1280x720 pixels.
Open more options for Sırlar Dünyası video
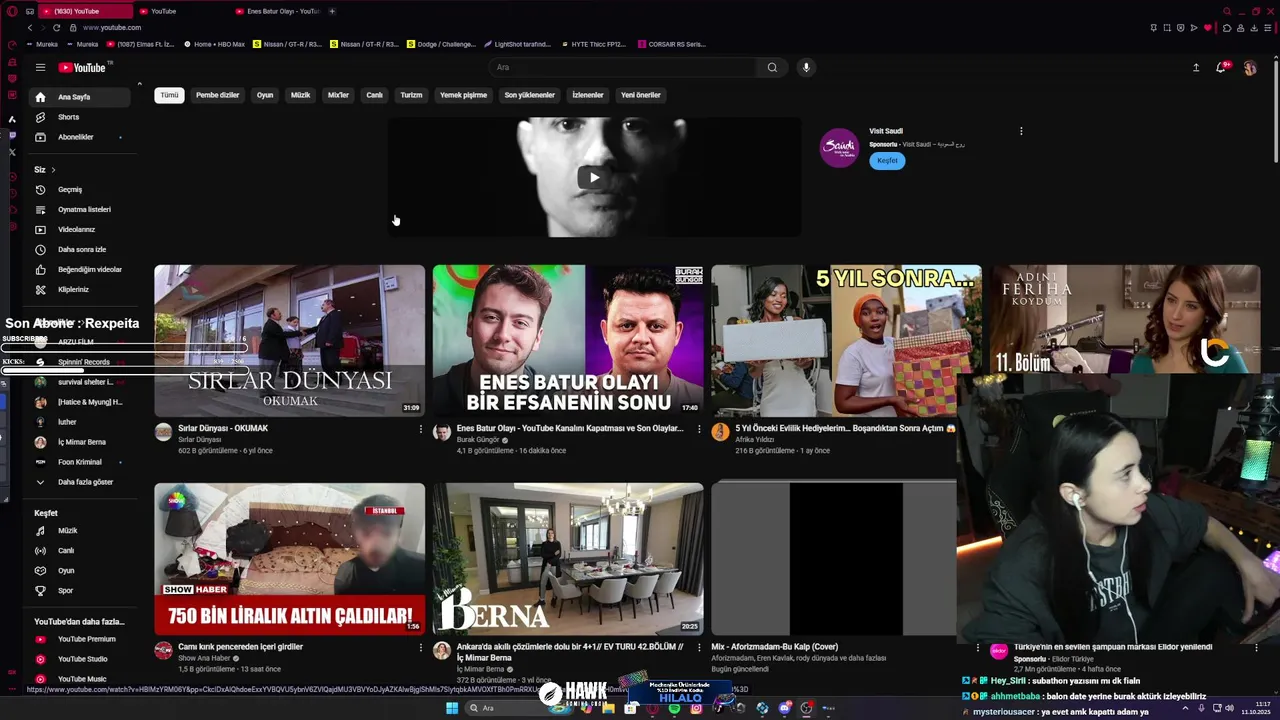tap(420, 429)
